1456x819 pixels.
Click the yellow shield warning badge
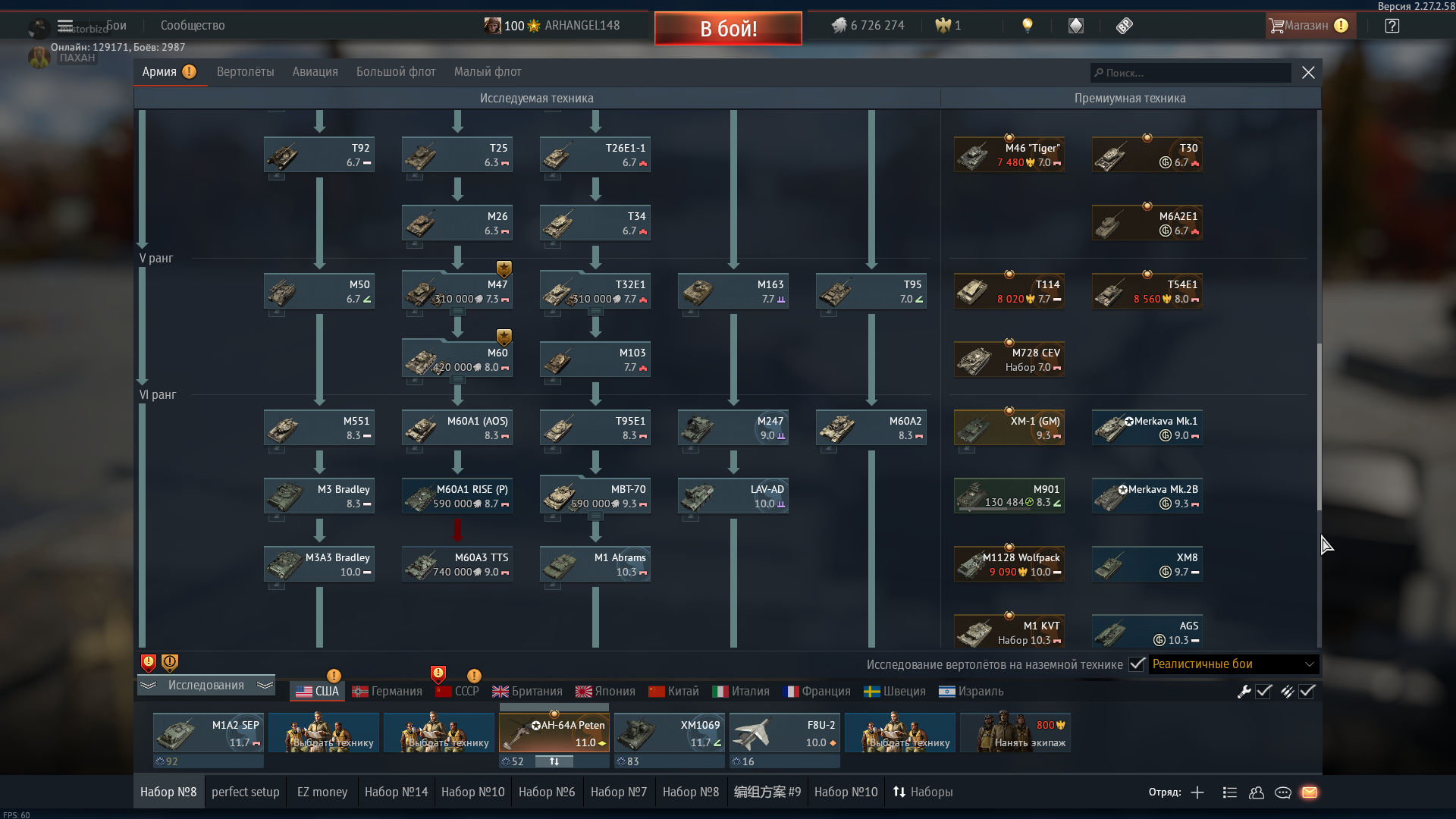point(170,663)
